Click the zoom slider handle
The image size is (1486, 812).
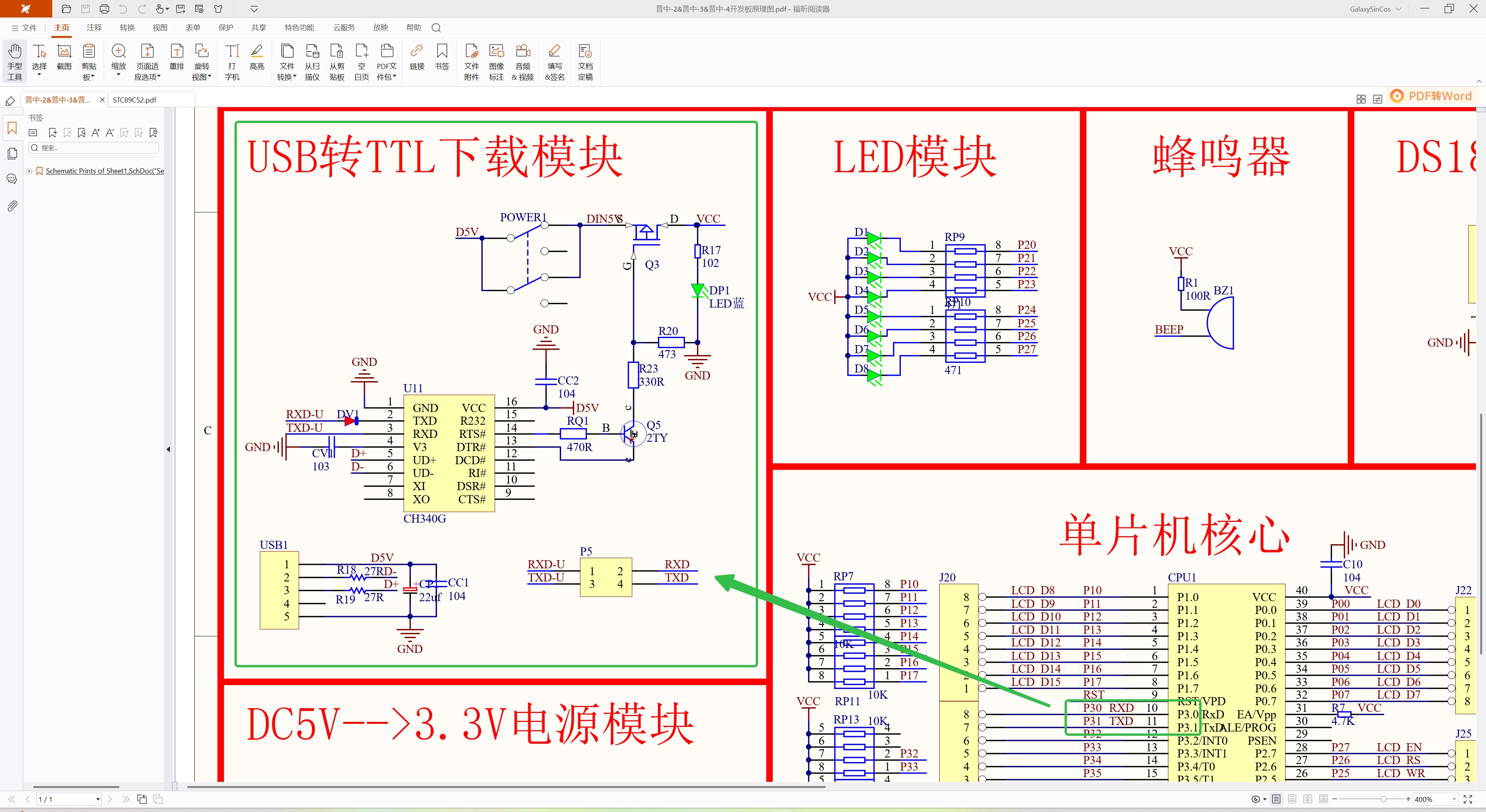pos(1383,799)
